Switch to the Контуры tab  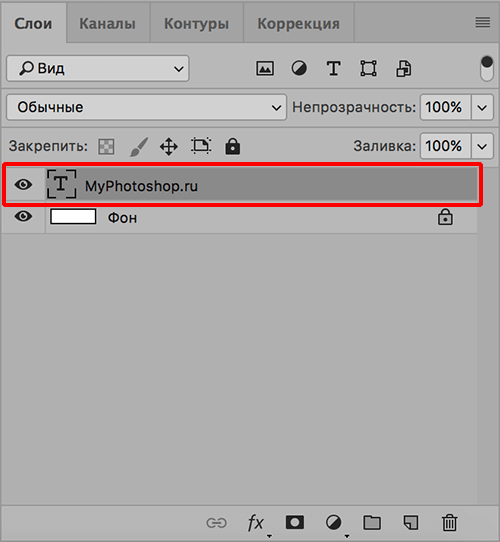coord(196,24)
